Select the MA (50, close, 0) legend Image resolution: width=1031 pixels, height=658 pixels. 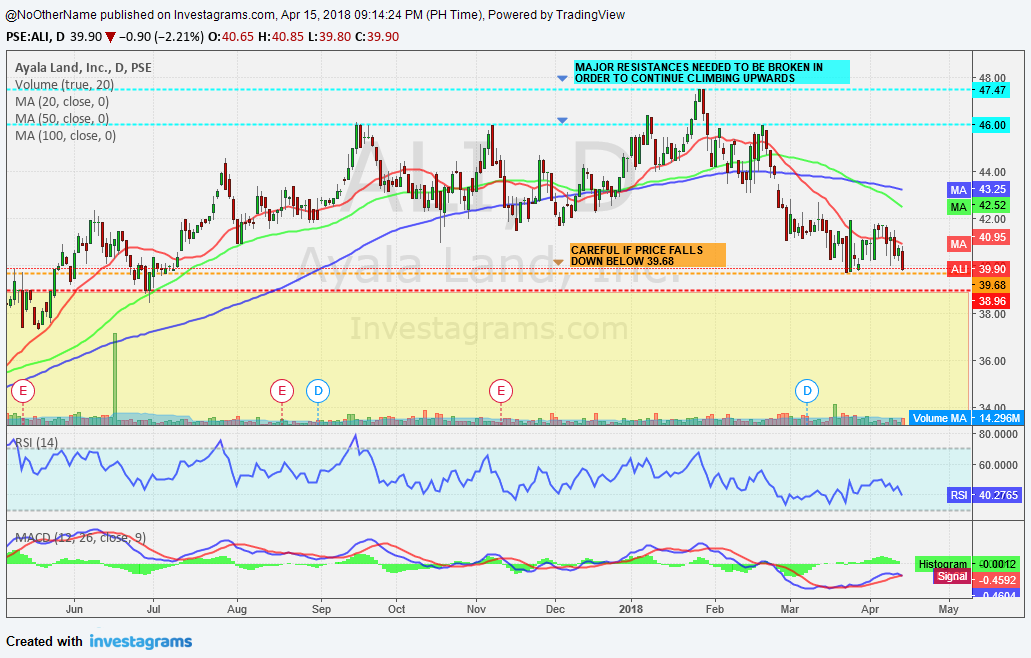click(62, 119)
